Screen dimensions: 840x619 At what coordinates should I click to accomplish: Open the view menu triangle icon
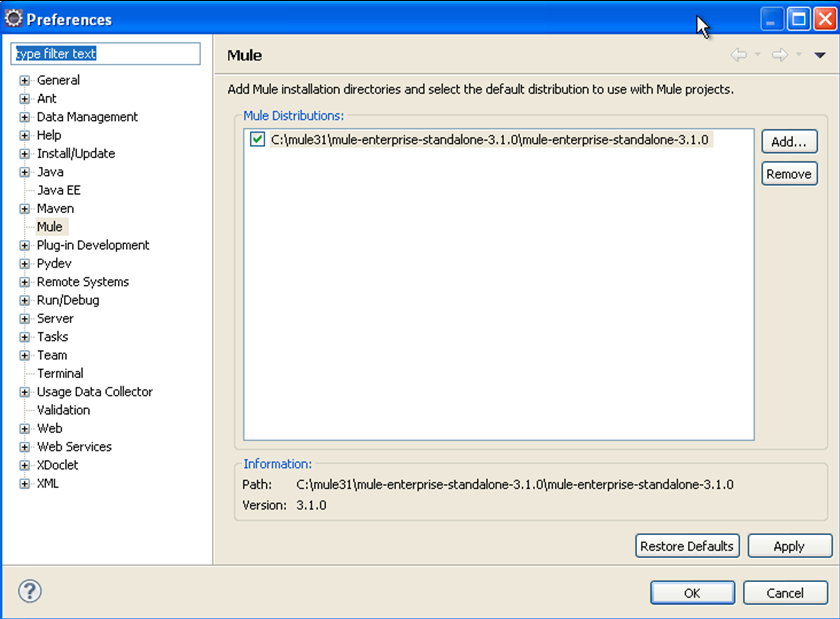coord(819,55)
